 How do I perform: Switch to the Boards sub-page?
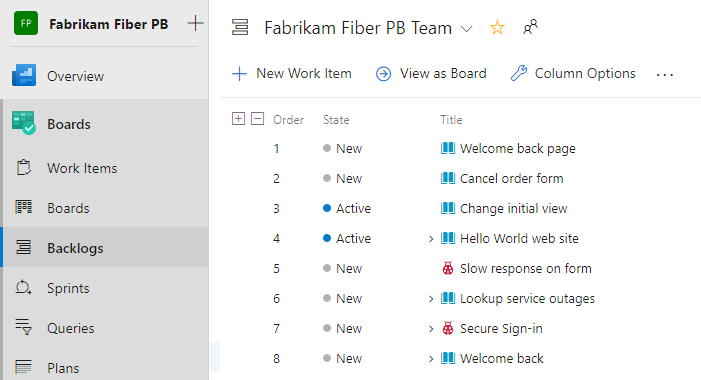point(68,208)
